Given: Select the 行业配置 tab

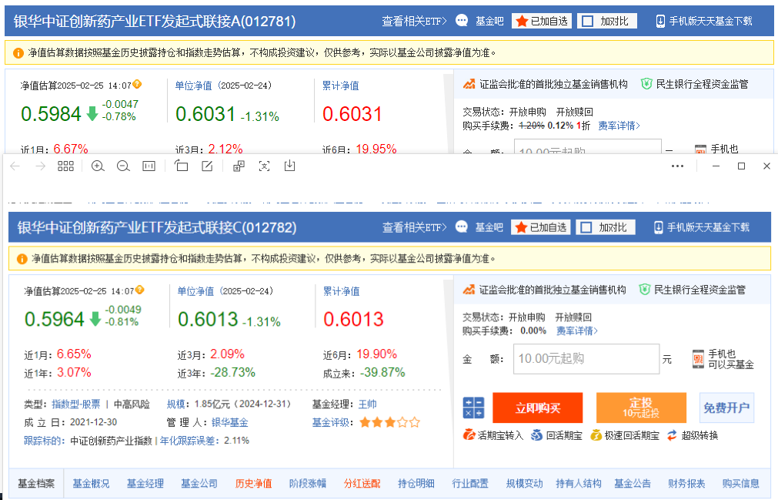Looking at the screenshot, I should coord(470,483).
